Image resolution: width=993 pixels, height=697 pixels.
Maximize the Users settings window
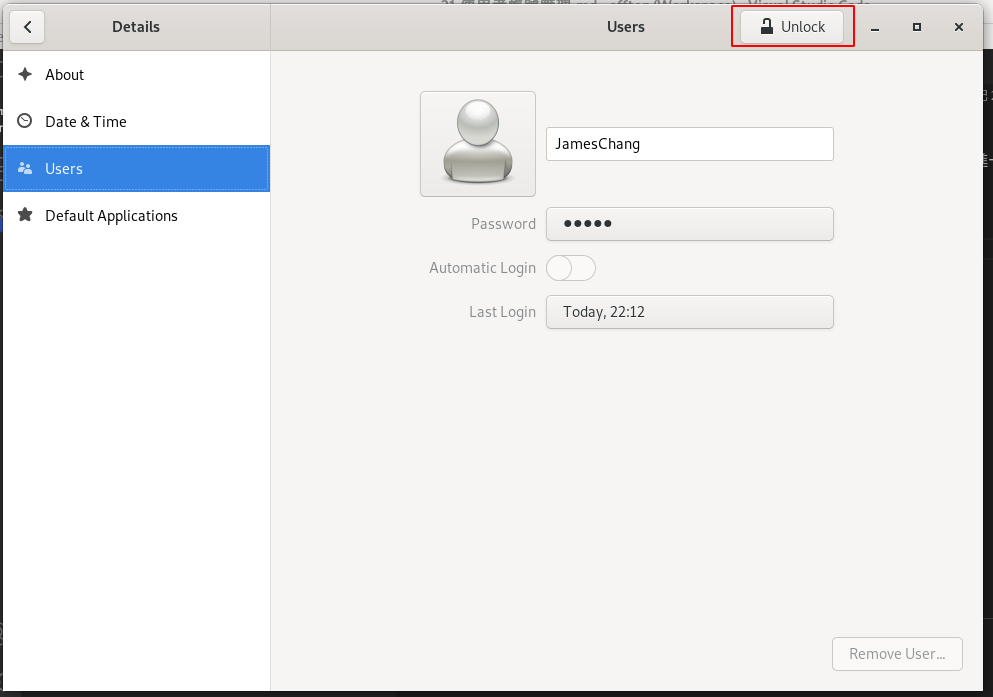(916, 27)
